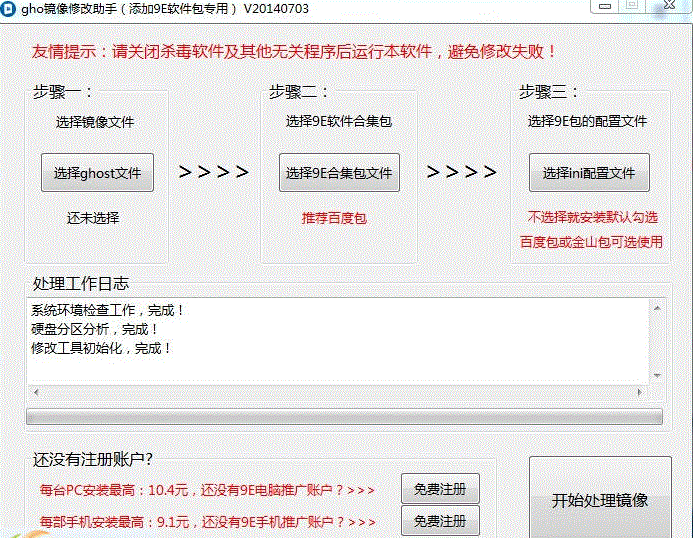Click 免费注册 for mobile promotion account

[440, 521]
